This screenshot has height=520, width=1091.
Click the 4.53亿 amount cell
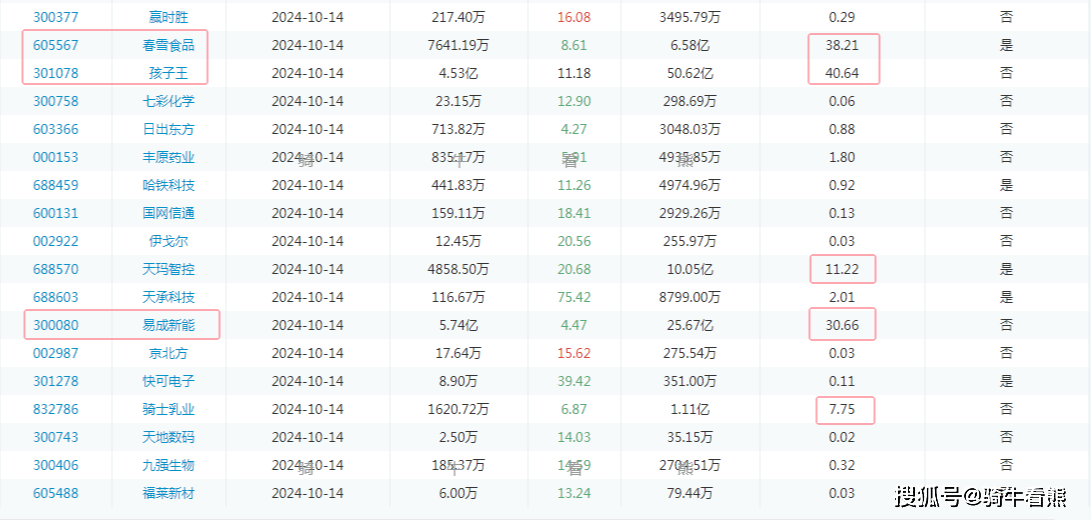click(459, 73)
